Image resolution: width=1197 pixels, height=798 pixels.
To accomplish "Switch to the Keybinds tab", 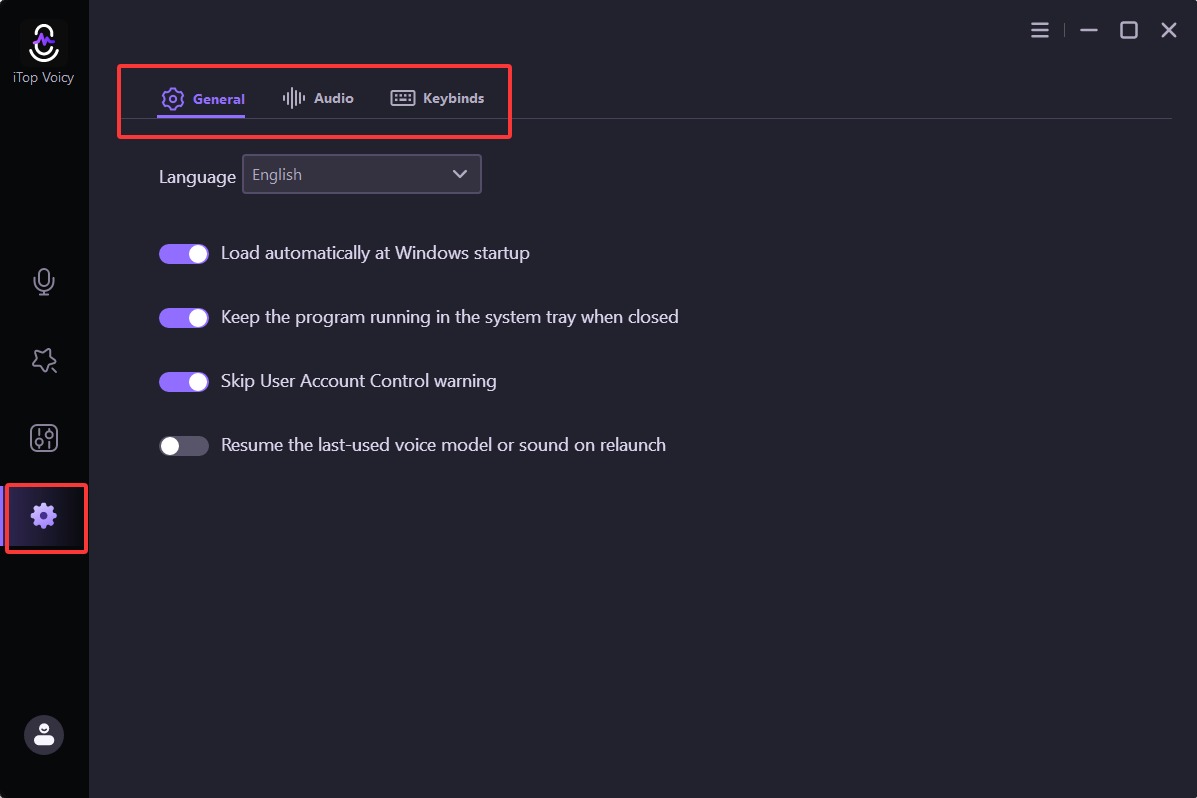I will (437, 98).
